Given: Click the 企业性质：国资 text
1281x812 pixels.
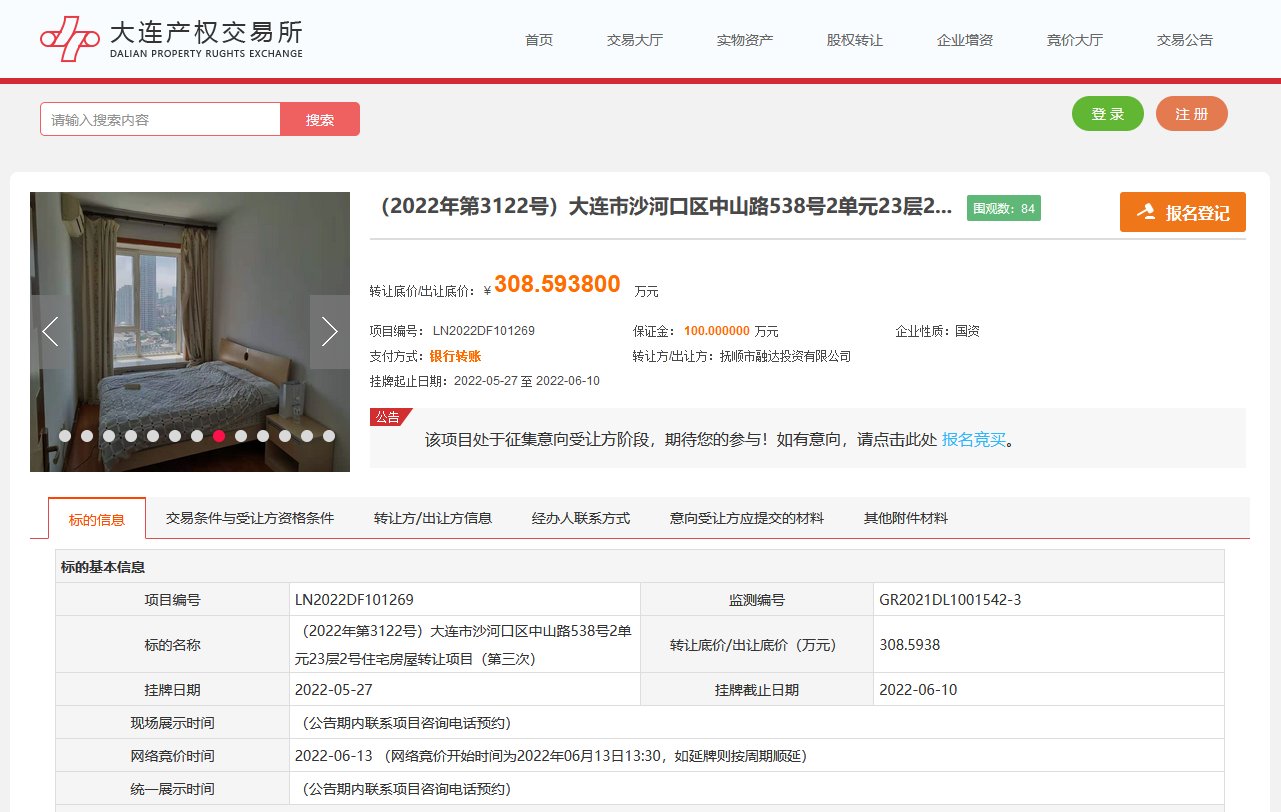Looking at the screenshot, I should click(x=938, y=331).
